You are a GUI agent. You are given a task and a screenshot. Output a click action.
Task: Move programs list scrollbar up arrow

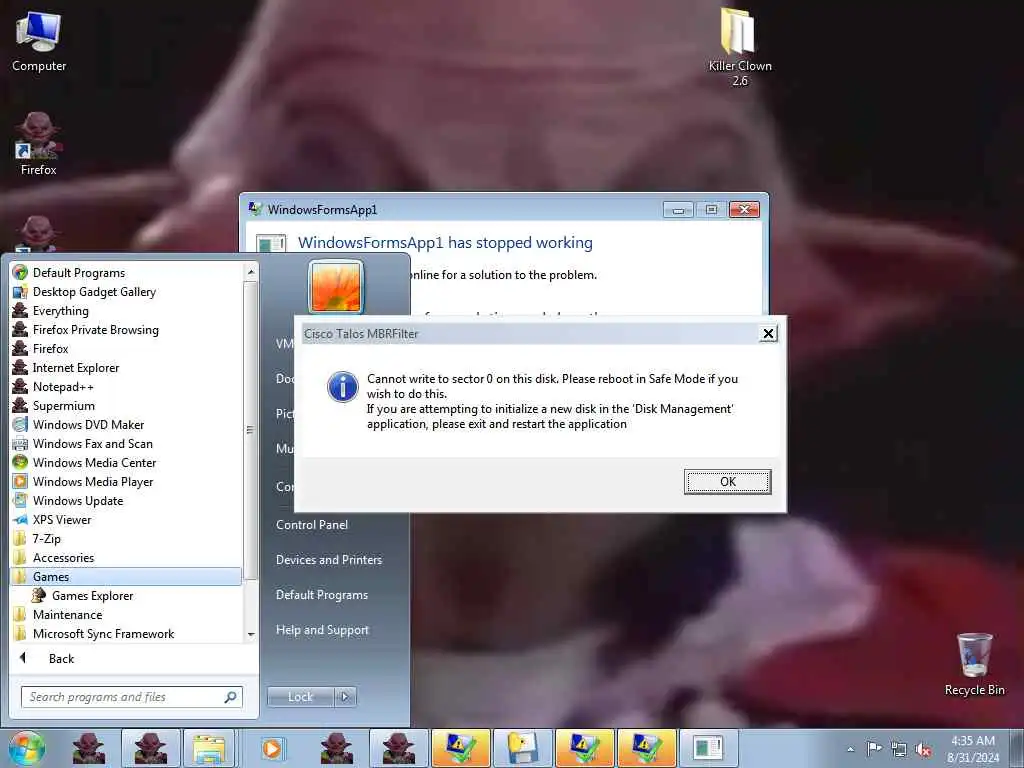click(x=251, y=271)
